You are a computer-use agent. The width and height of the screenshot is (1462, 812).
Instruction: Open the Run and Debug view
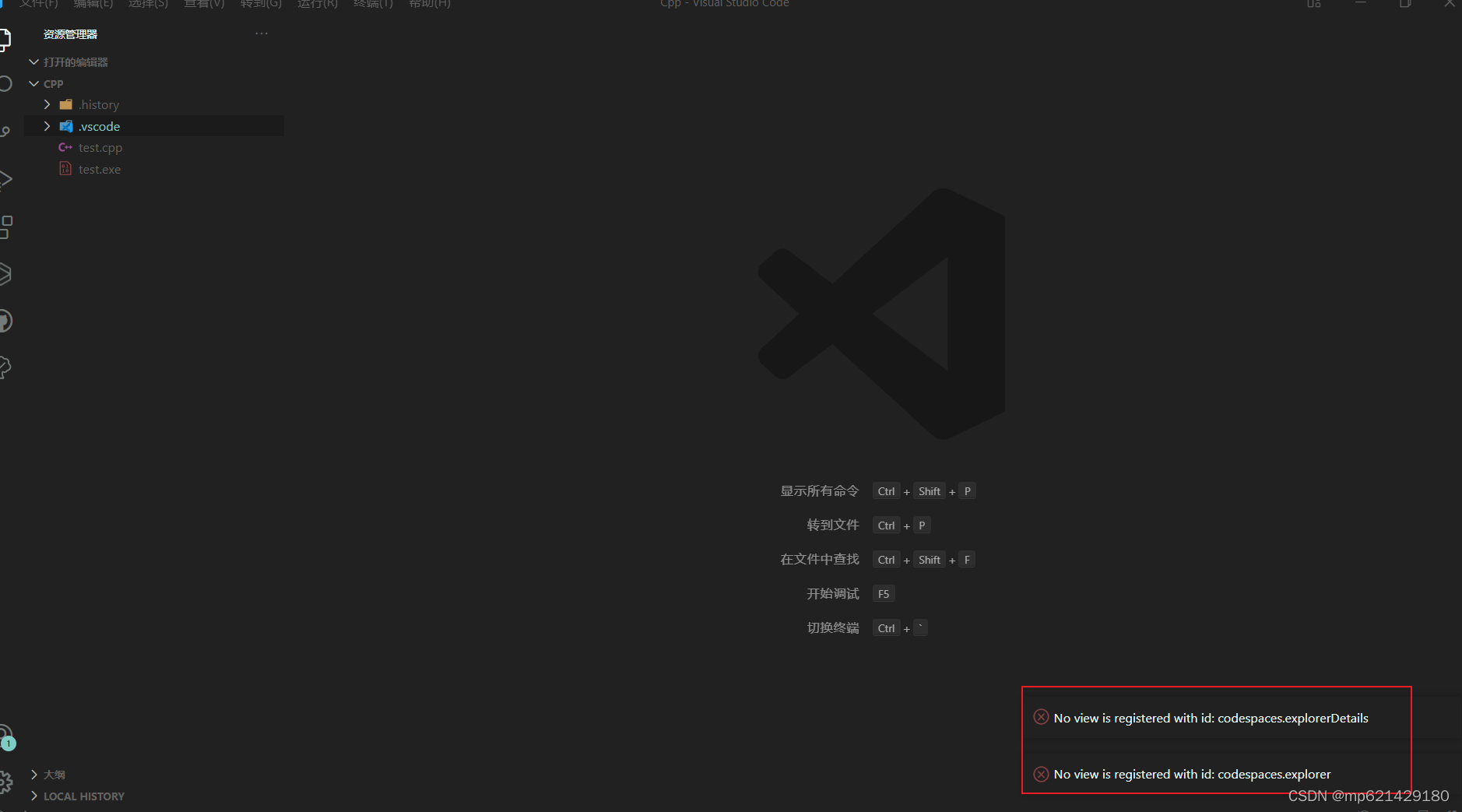tap(5, 180)
